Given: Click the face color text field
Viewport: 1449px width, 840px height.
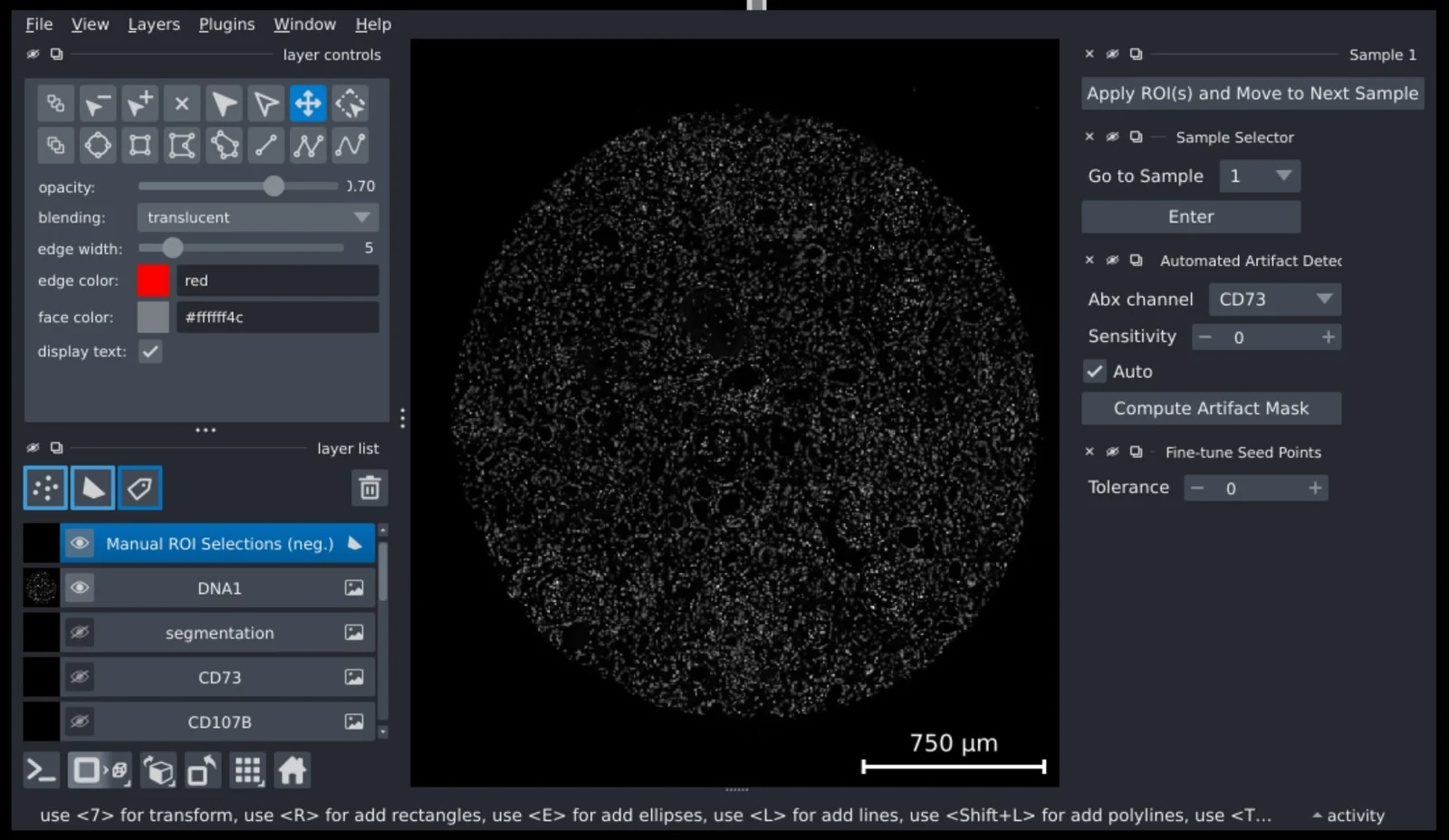Looking at the screenshot, I should point(277,317).
